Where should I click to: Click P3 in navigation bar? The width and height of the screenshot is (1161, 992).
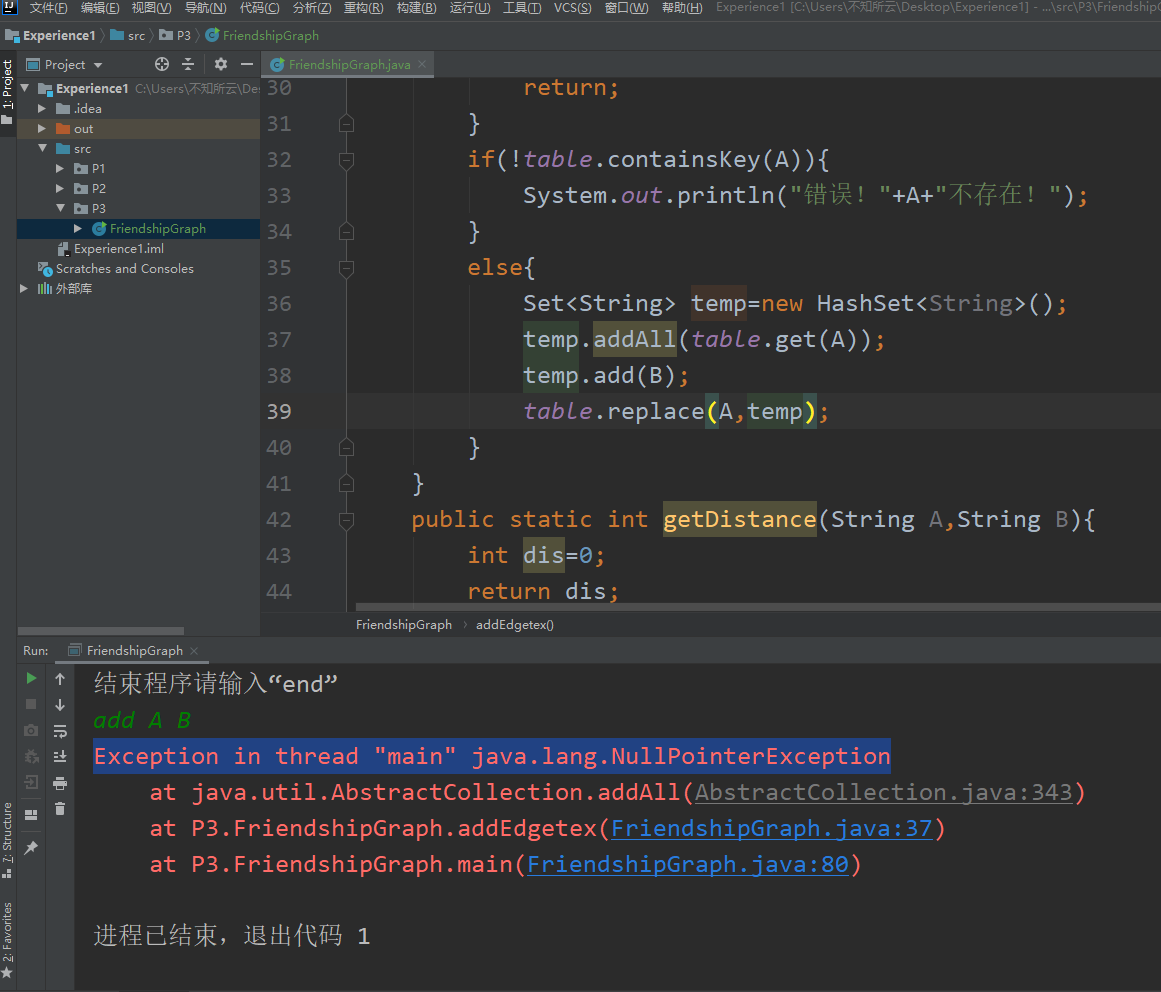pyautogui.click(x=175, y=36)
